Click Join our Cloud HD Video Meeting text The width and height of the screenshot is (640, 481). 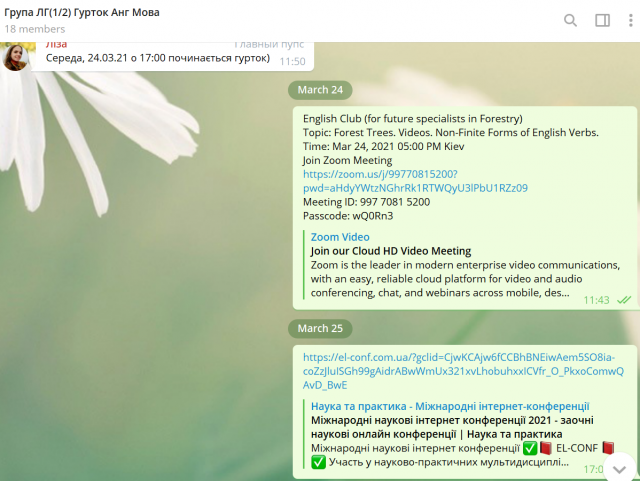(391, 251)
